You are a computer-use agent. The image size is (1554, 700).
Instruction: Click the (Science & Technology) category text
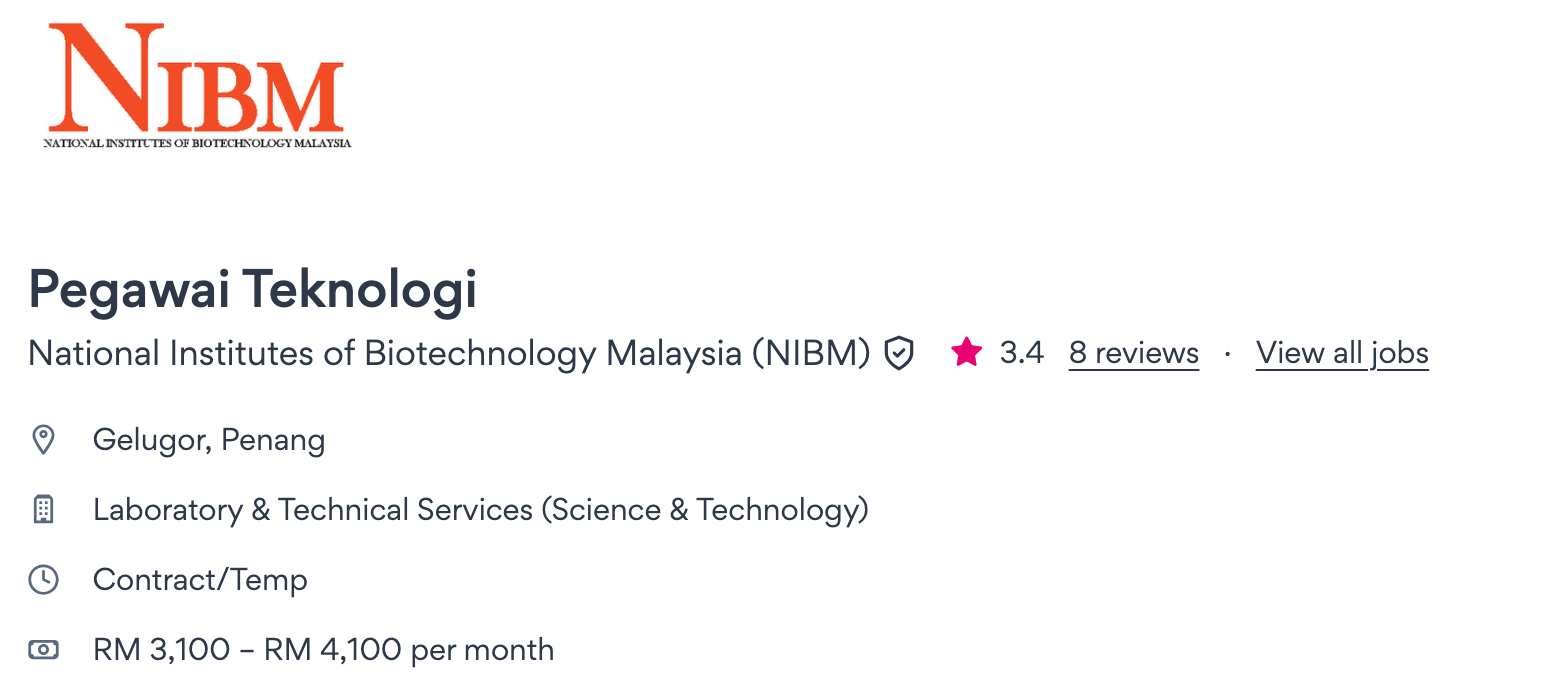click(x=705, y=510)
